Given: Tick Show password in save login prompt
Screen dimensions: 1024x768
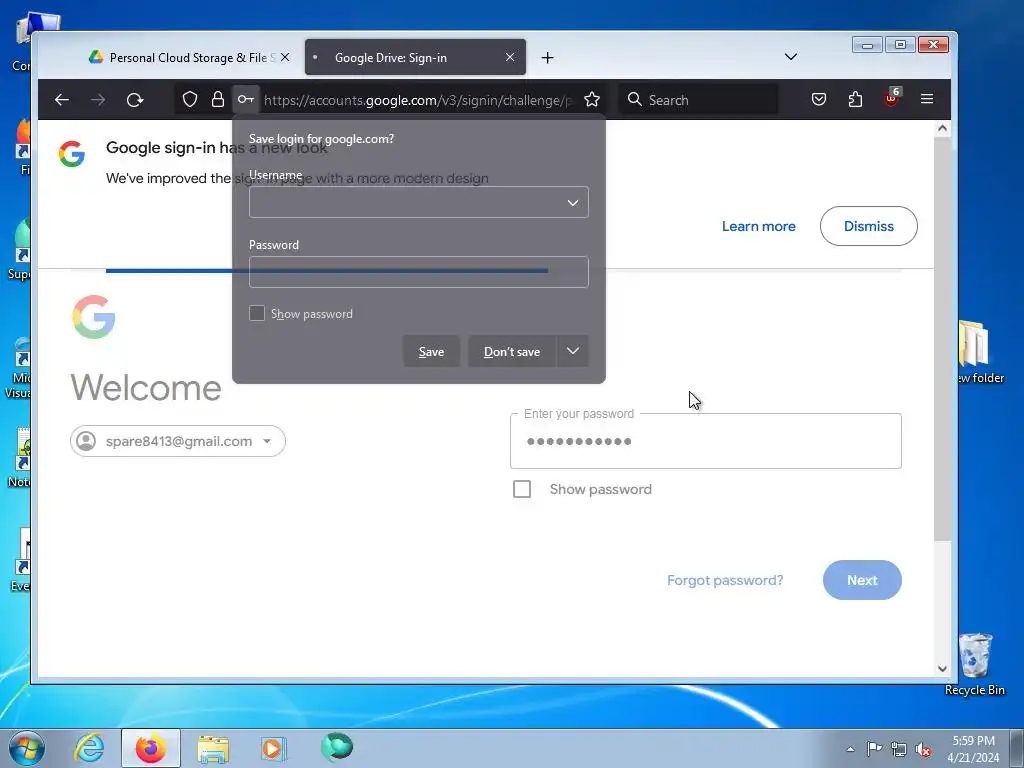Looking at the screenshot, I should coord(257,313).
